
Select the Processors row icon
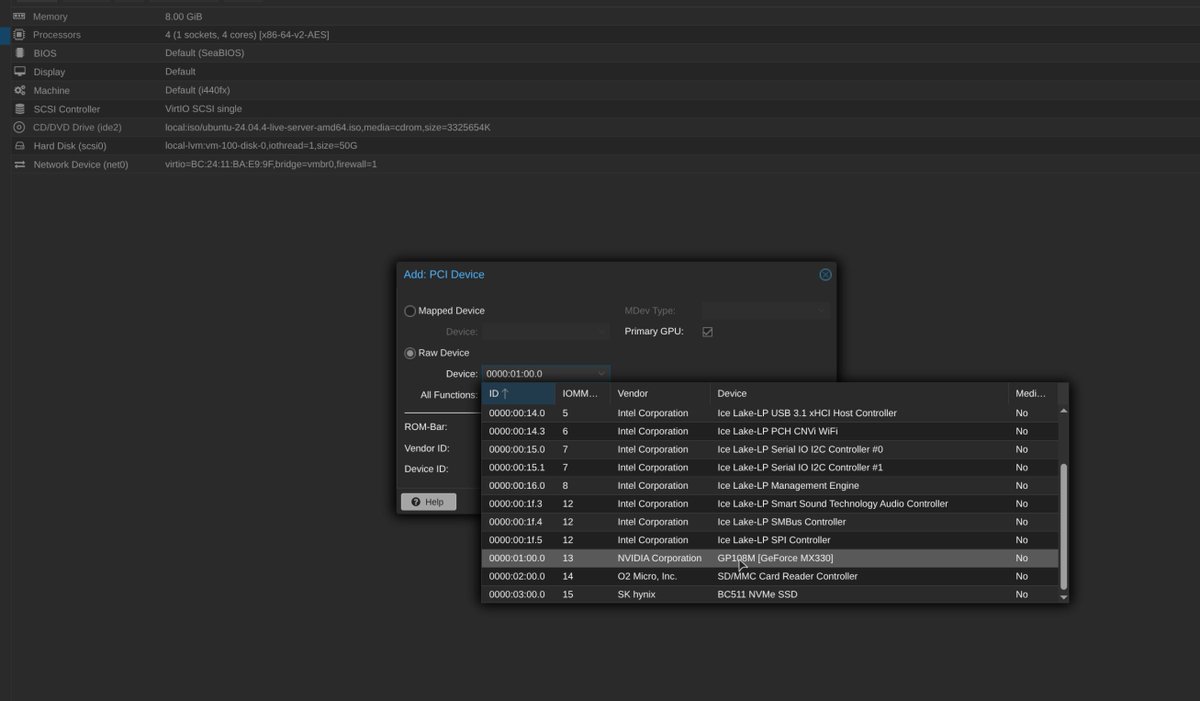19,35
